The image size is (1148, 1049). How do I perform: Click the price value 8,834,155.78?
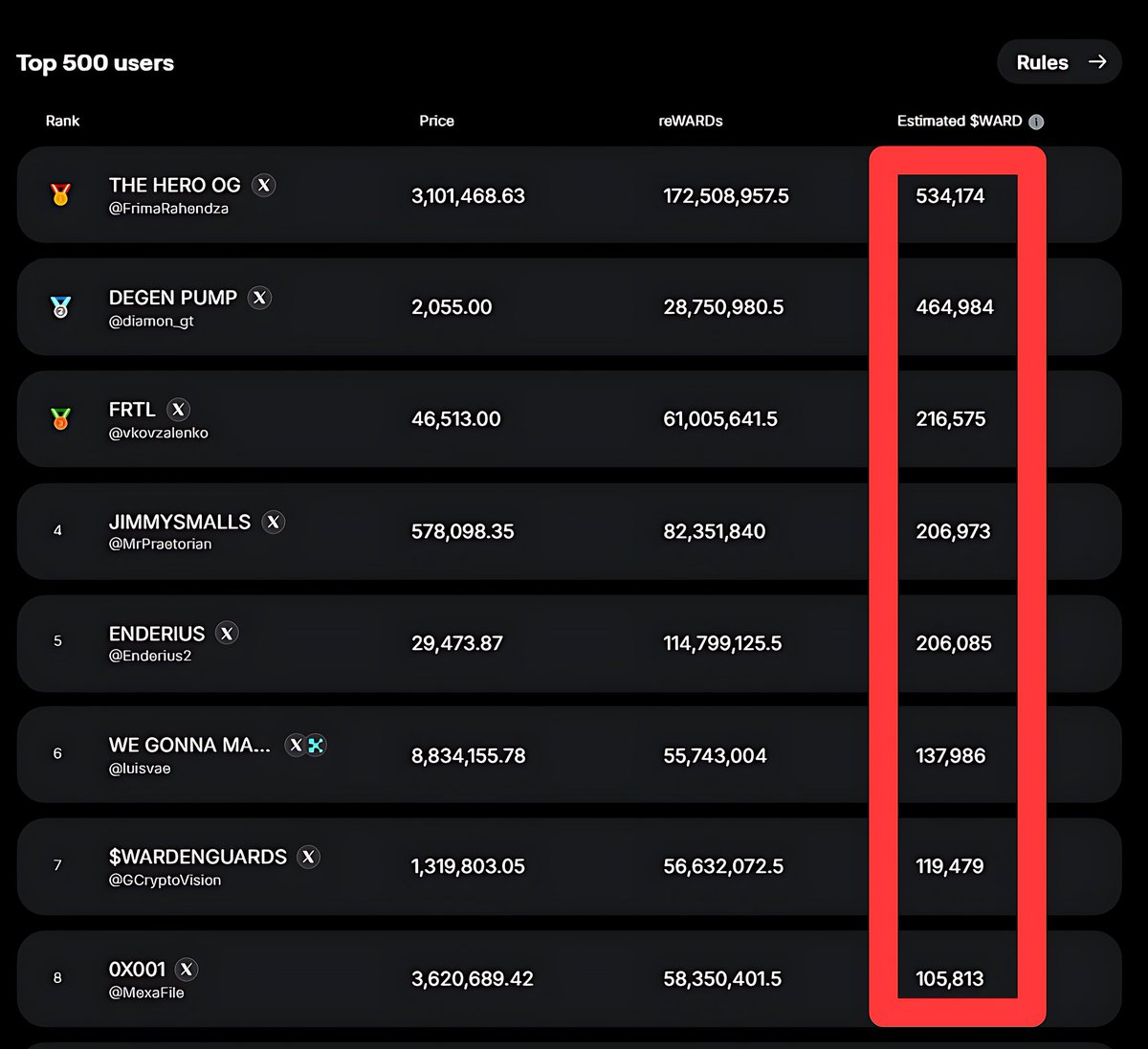pyautogui.click(x=469, y=756)
